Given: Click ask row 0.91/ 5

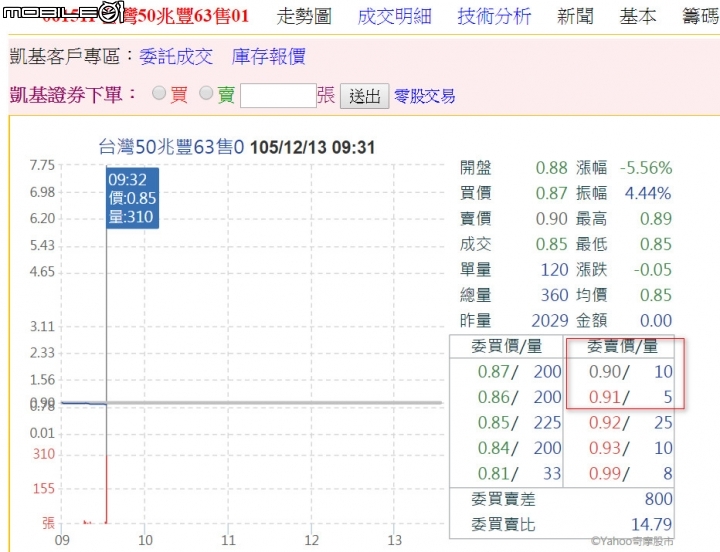Looking at the screenshot, I should pos(630,397).
